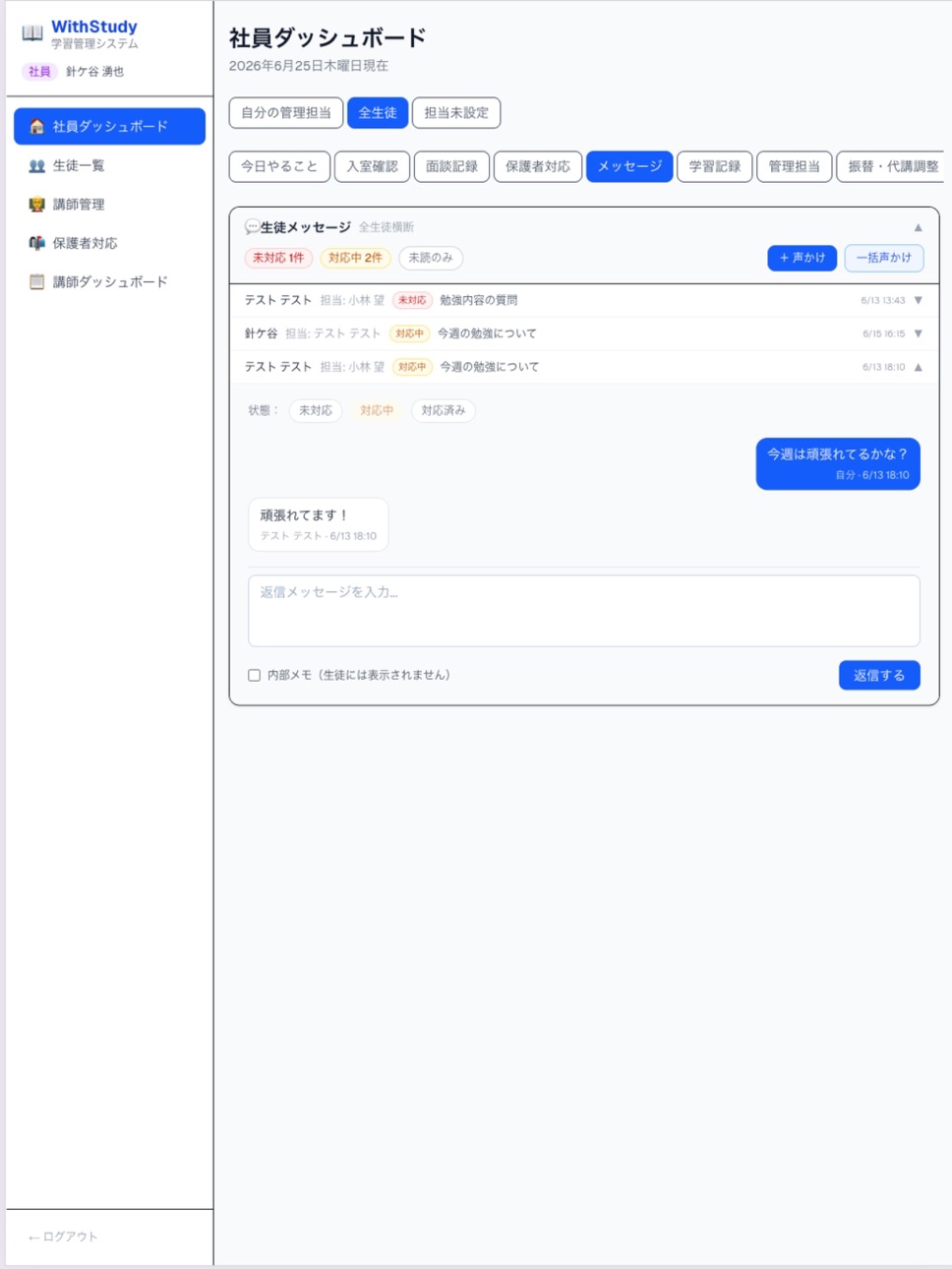Switch to the 保護者対応 tab
Screen dimensions: 952x1269
538,167
